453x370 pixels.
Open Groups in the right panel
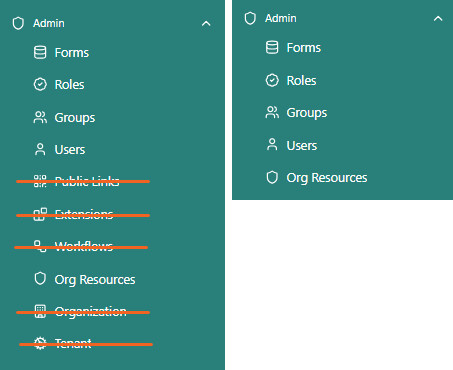[x=307, y=113]
